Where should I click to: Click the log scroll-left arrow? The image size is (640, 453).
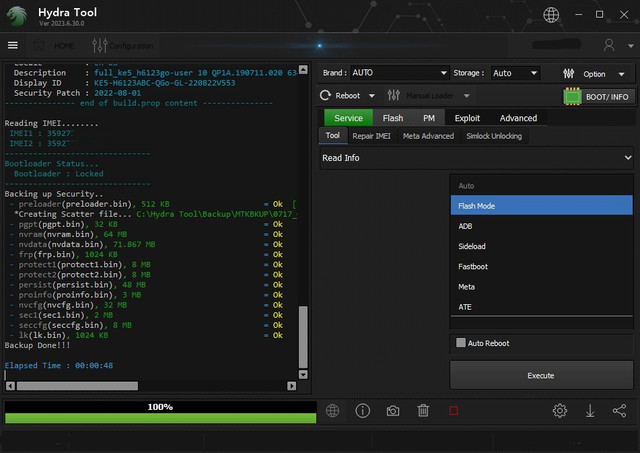click(x=10, y=386)
